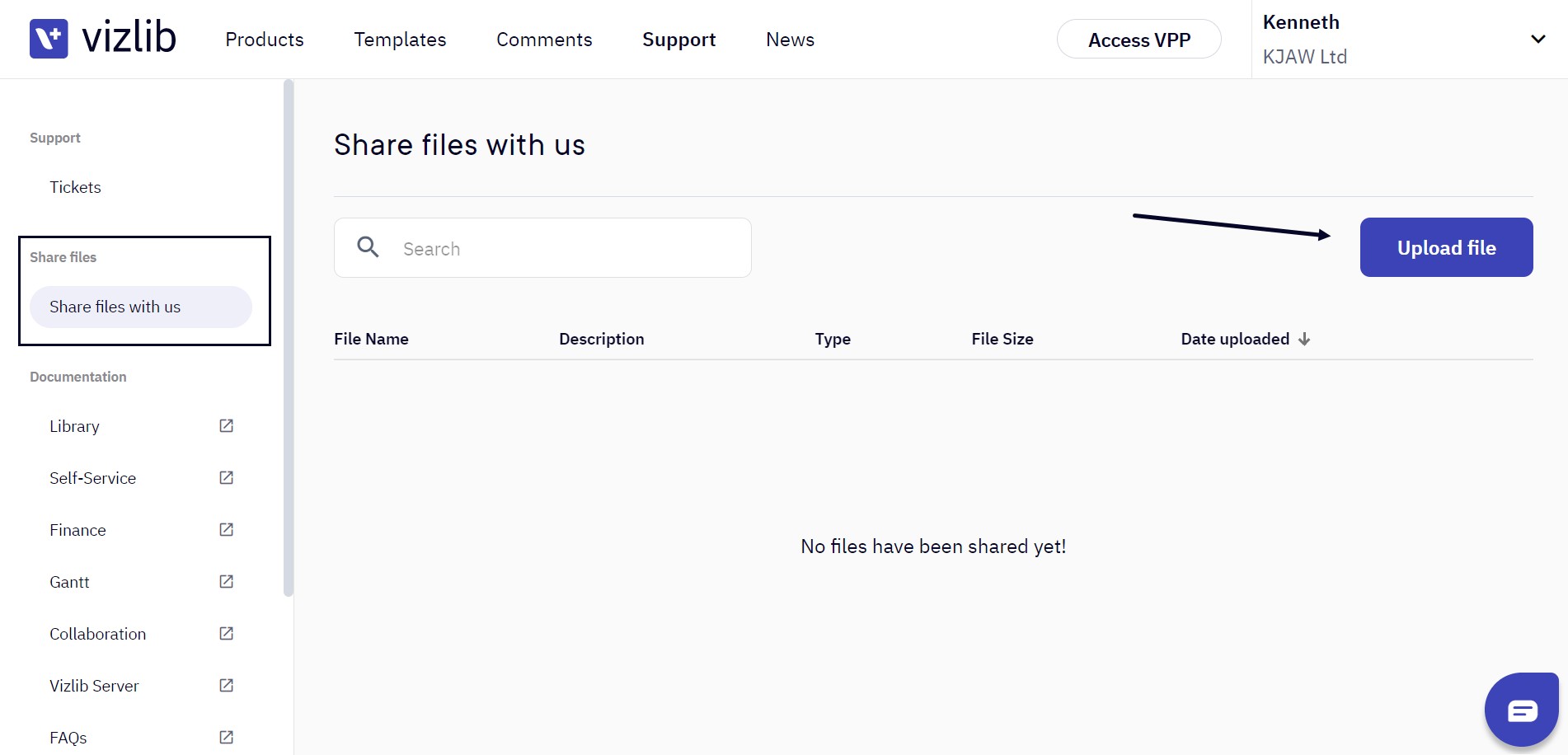Open the FAQs documentation link

pyautogui.click(x=68, y=738)
